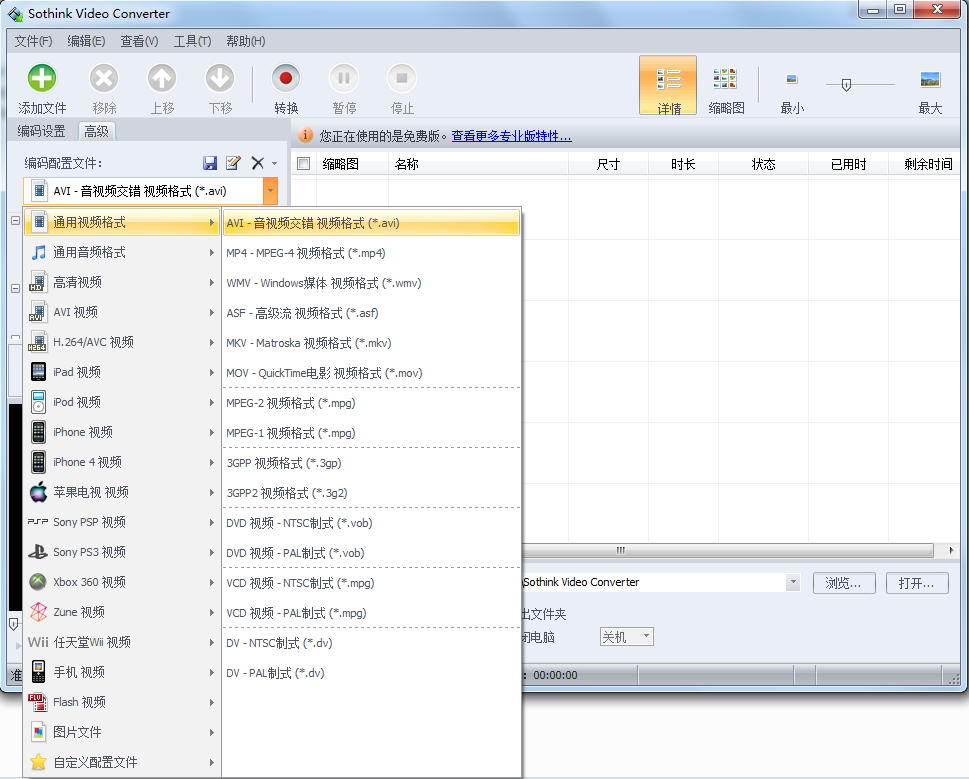Open the Zune 视频 category
Image resolution: width=969 pixels, height=779 pixels.
pyautogui.click(x=121, y=612)
